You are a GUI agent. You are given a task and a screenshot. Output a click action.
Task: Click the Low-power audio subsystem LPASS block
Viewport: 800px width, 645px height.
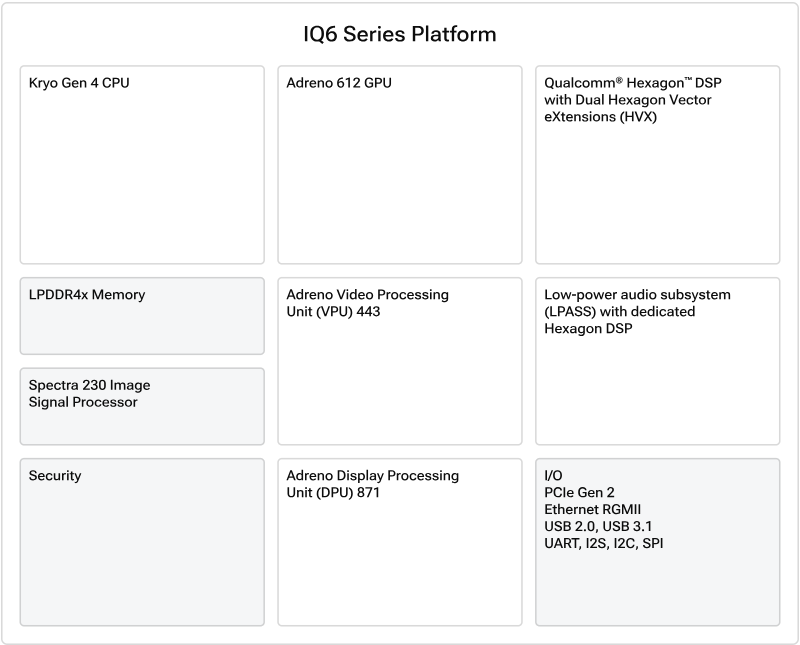point(658,361)
